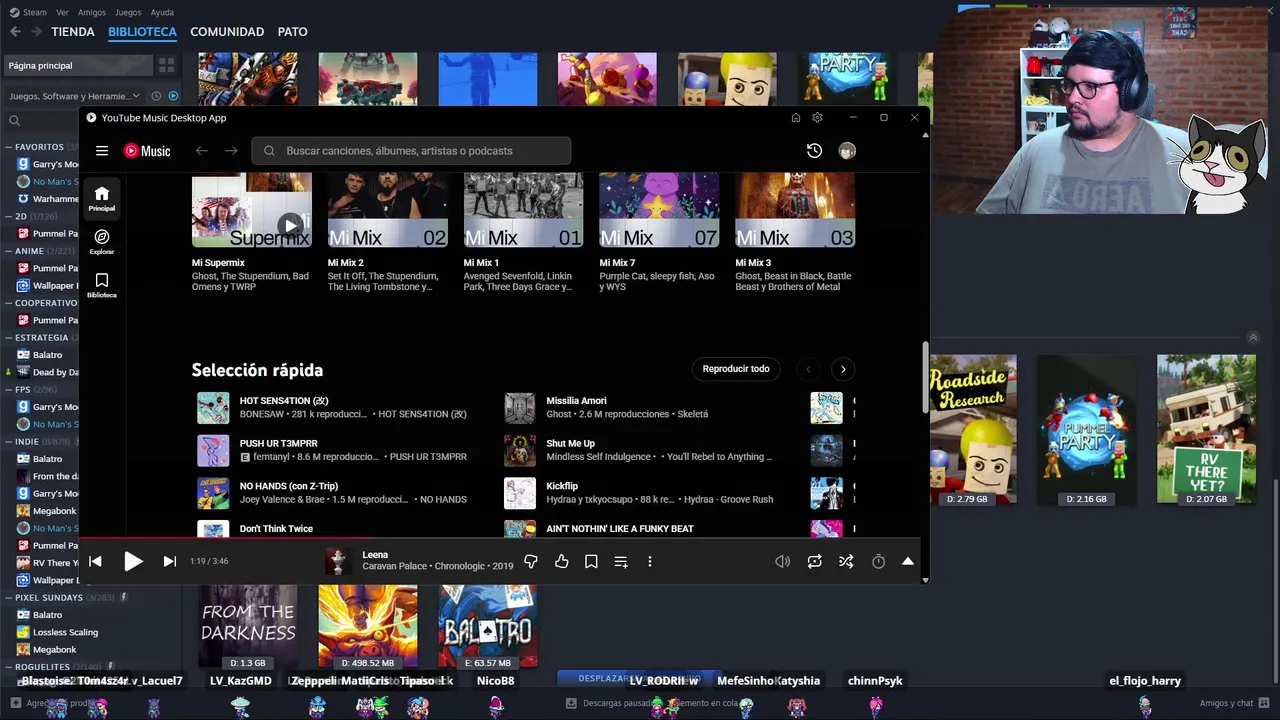Image resolution: width=1280 pixels, height=720 pixels.
Task: Open Mi Mix 2 playlist
Action: pyautogui.click(x=387, y=210)
